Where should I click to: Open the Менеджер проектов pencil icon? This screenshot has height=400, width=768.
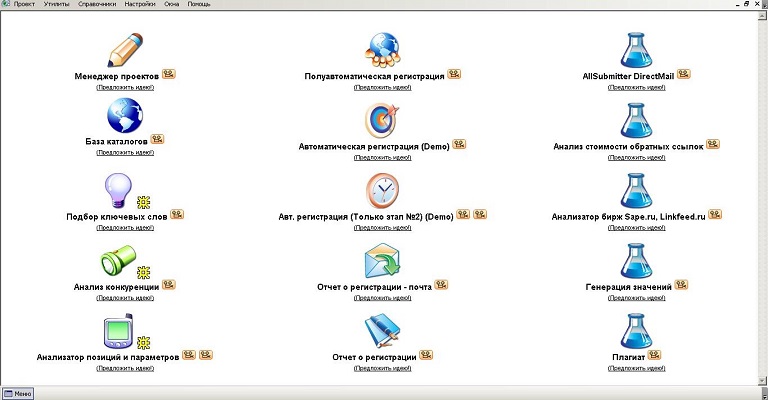pos(125,49)
